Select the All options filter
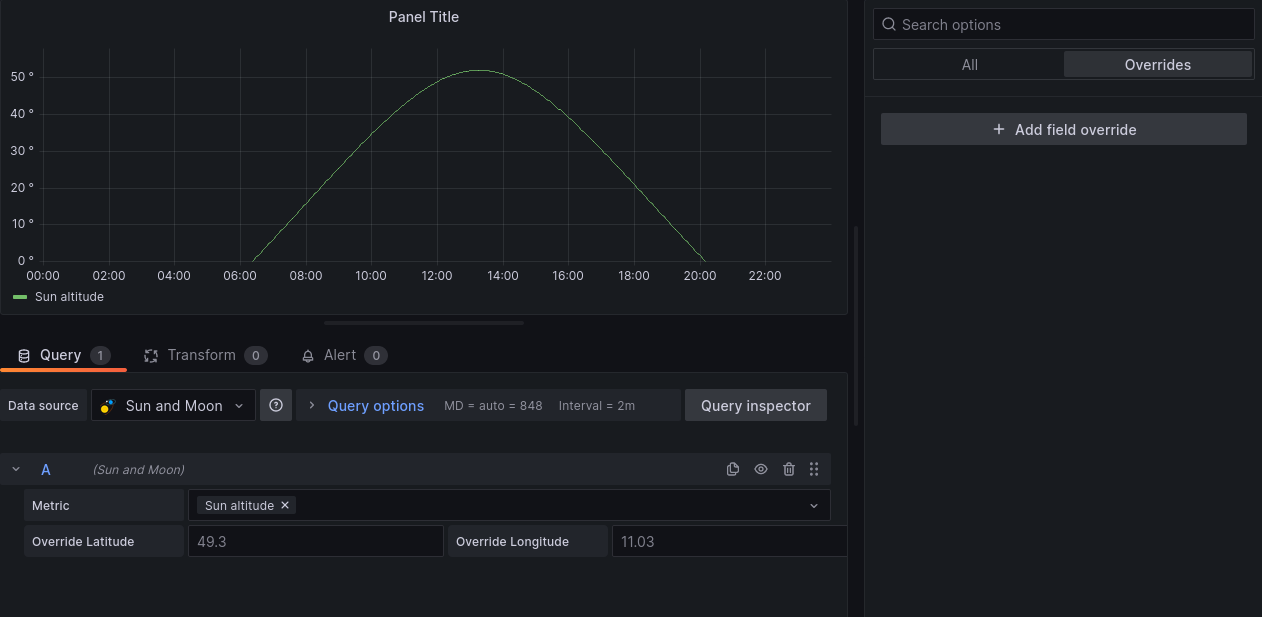 (x=969, y=65)
